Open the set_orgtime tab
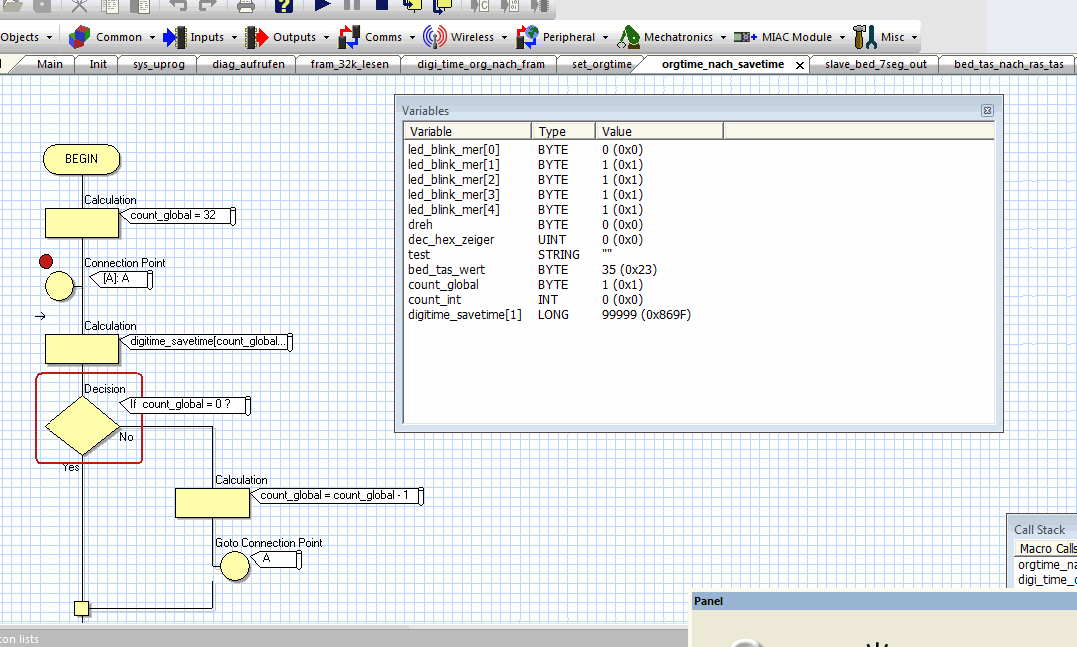The height and width of the screenshot is (647, 1077). 602,64
